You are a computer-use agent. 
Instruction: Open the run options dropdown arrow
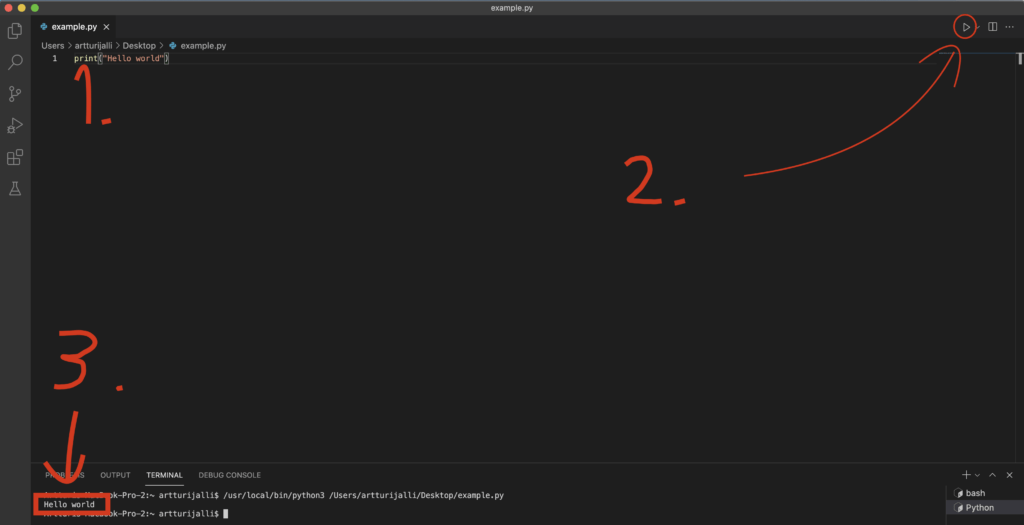point(978,27)
